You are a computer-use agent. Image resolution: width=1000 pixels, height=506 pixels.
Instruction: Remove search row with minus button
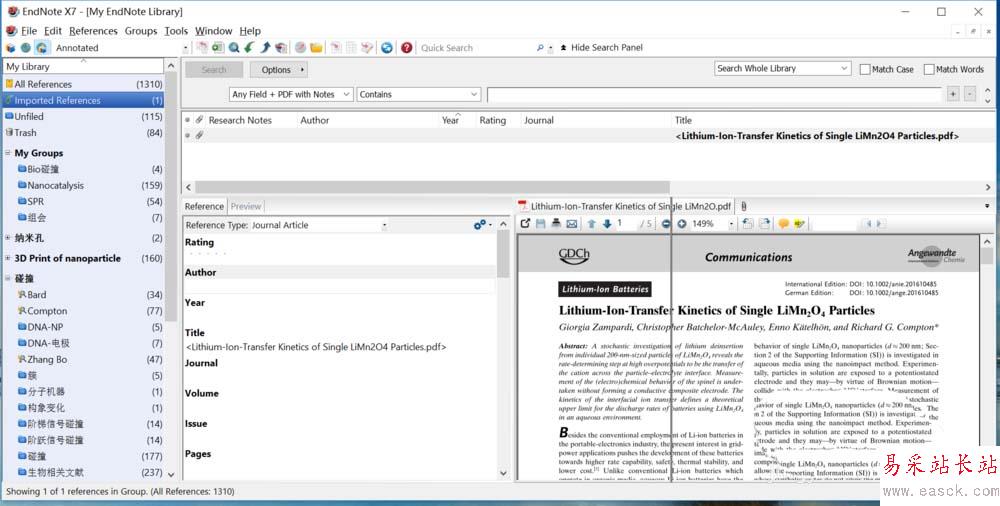point(969,94)
